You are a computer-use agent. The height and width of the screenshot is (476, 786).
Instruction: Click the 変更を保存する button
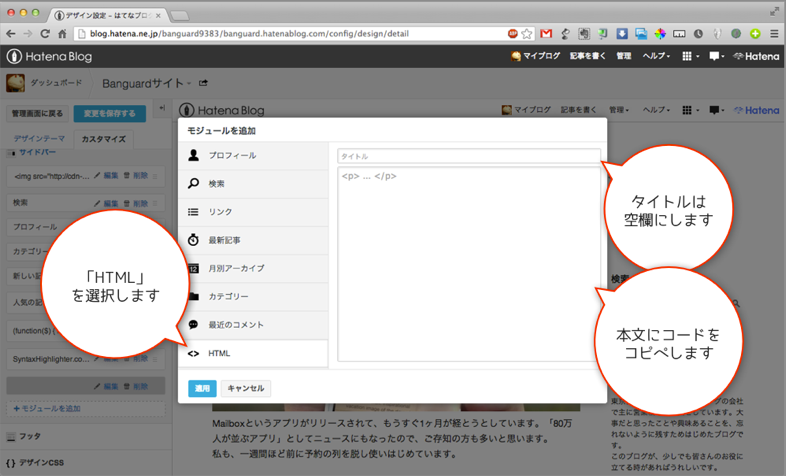[110, 114]
